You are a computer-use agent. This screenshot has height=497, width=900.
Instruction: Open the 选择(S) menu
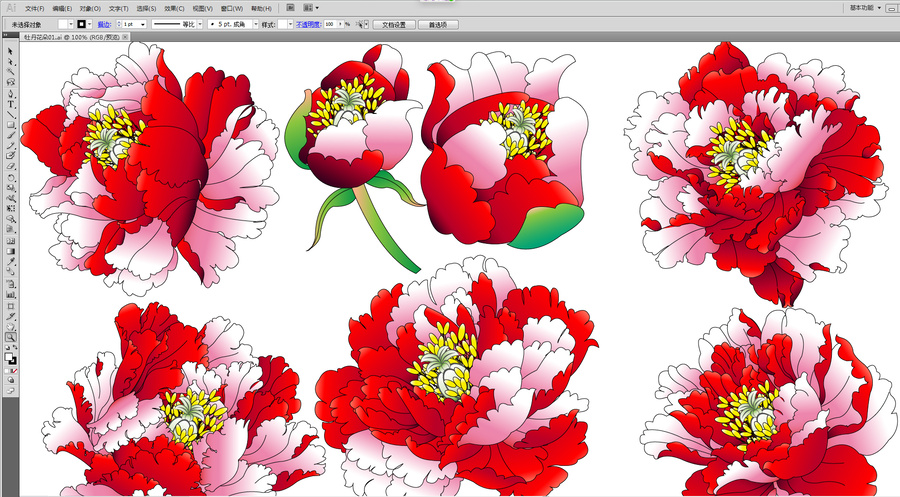click(x=146, y=9)
